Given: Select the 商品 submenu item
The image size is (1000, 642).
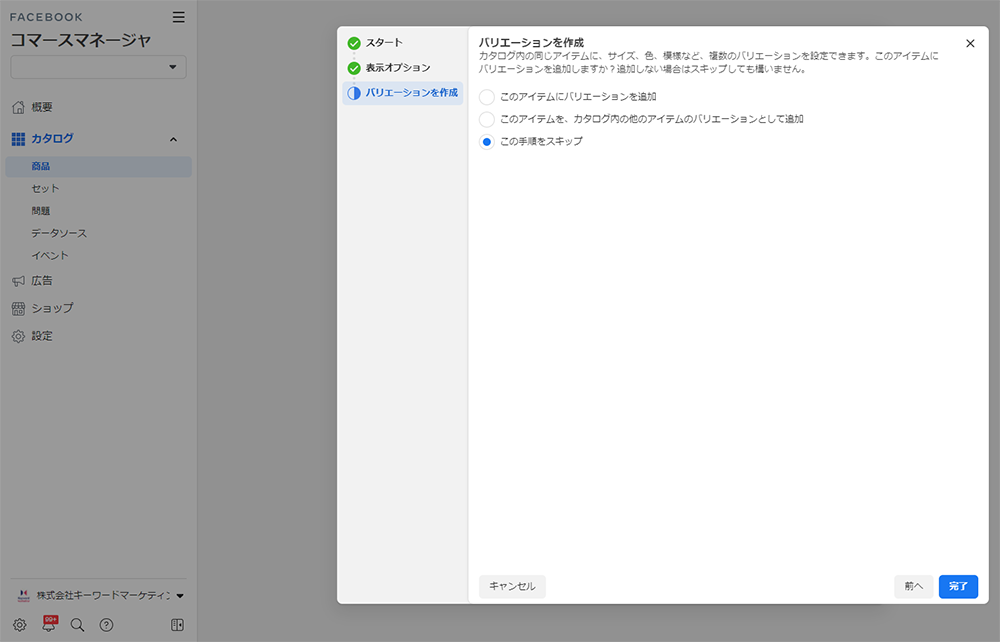Looking at the screenshot, I should pyautogui.click(x=98, y=166).
